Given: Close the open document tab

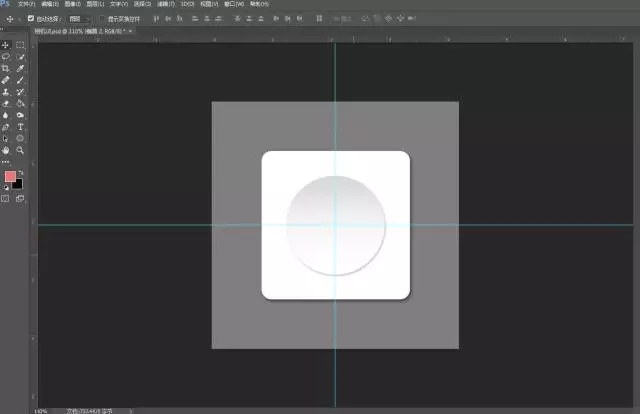Looking at the screenshot, I should [131, 31].
